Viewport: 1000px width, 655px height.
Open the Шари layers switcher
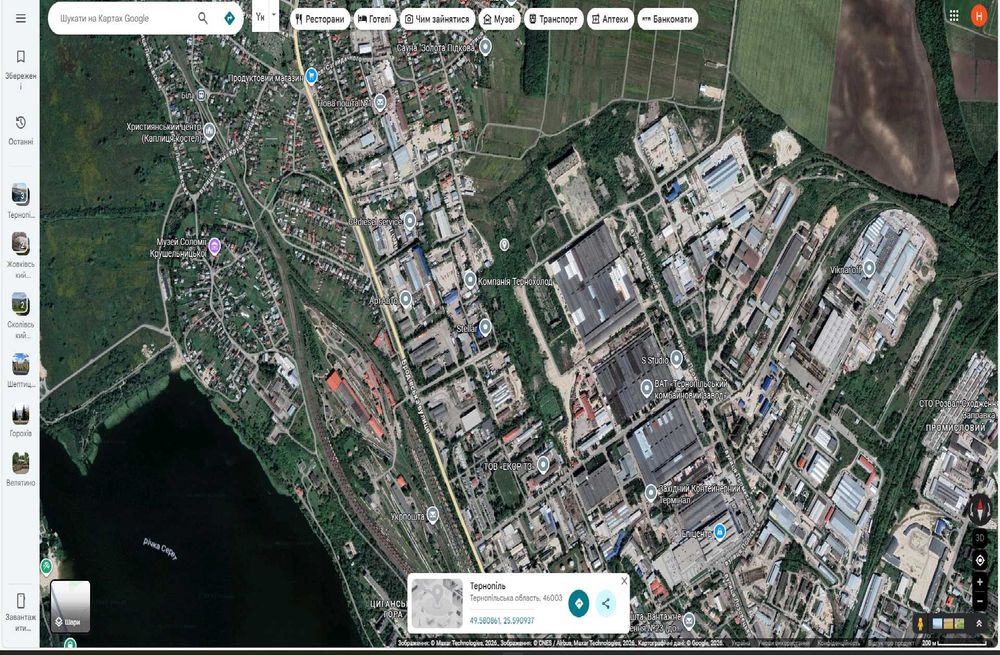[70, 606]
